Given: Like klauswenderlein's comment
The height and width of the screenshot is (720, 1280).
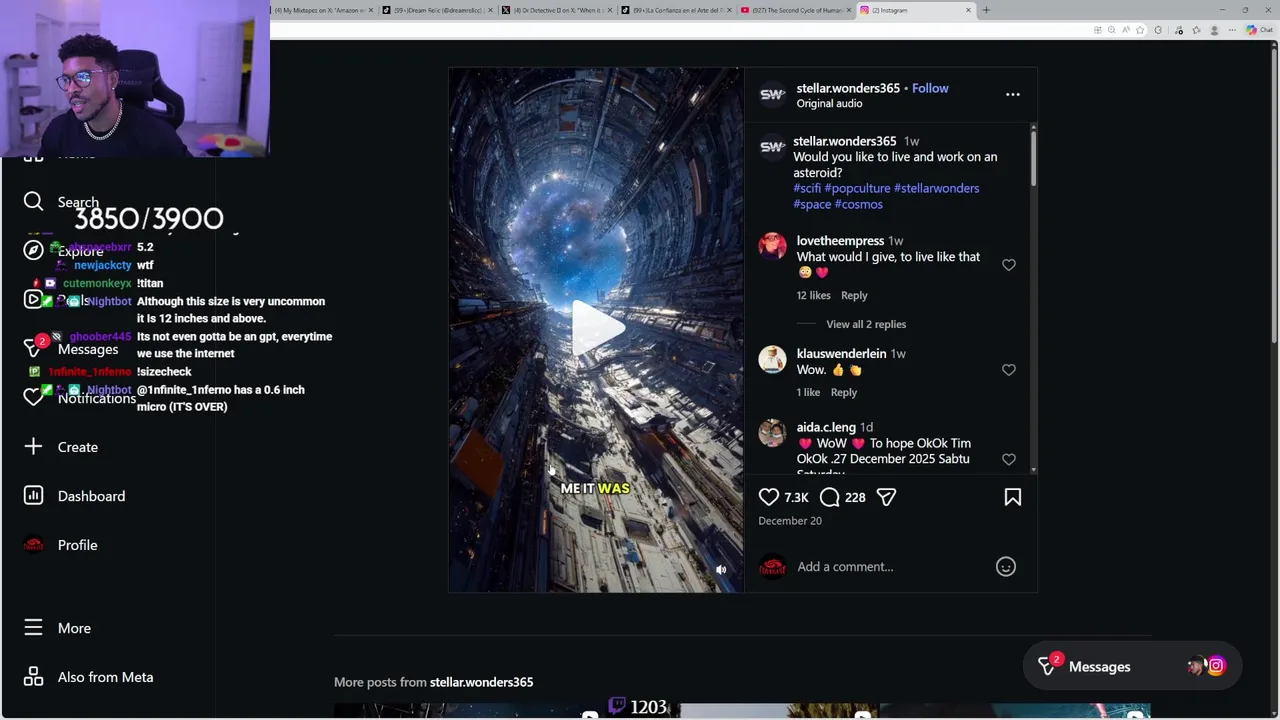Looking at the screenshot, I should 1009,370.
